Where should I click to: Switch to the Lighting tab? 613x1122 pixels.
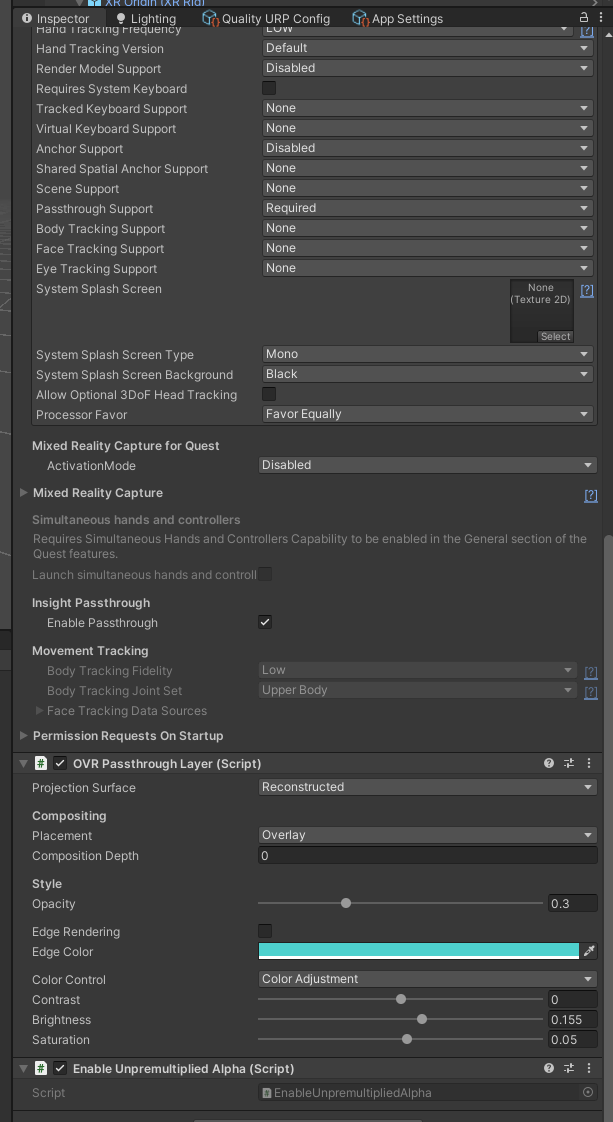pyautogui.click(x=145, y=18)
